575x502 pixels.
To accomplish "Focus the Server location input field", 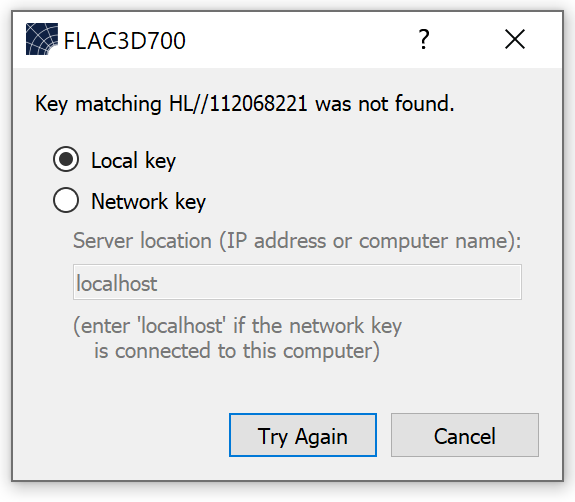I will click(x=297, y=282).
